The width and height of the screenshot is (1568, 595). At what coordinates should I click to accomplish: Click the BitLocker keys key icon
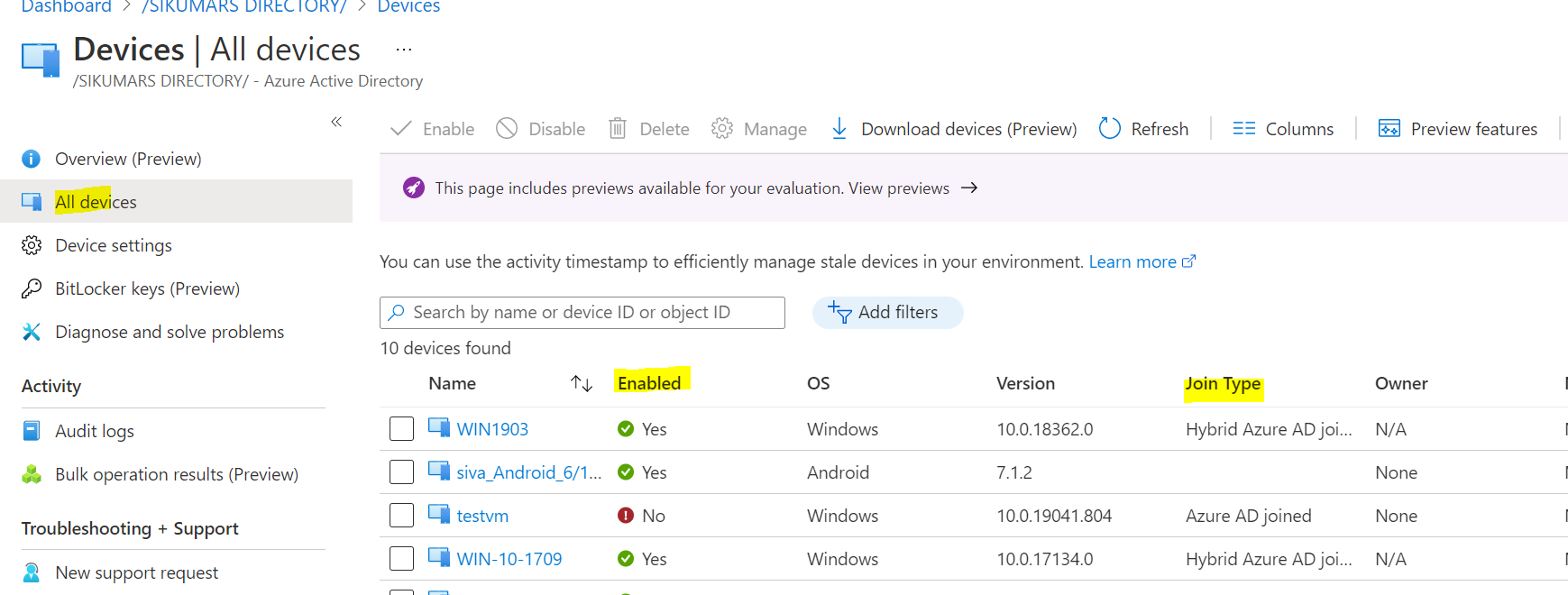tap(32, 288)
